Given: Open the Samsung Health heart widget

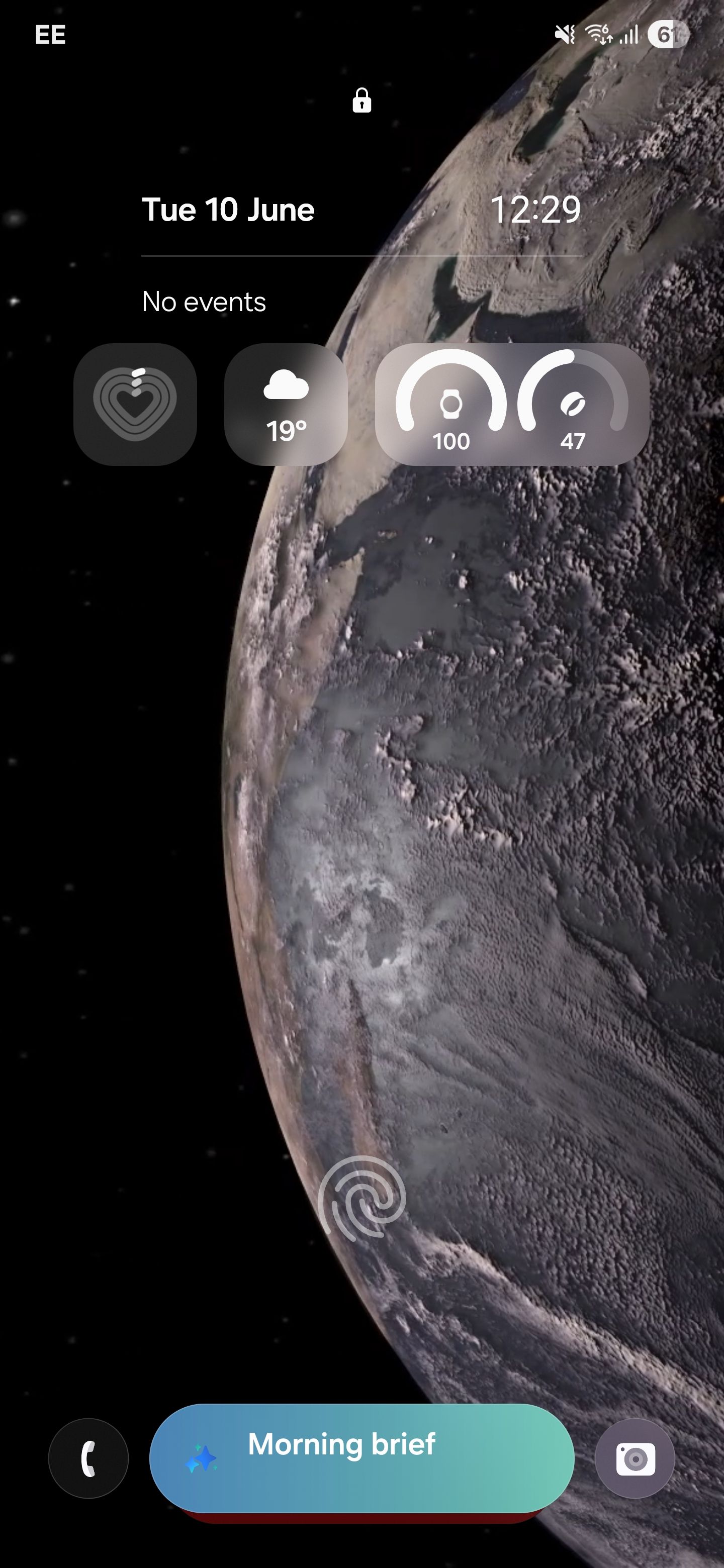Looking at the screenshot, I should 135,404.
